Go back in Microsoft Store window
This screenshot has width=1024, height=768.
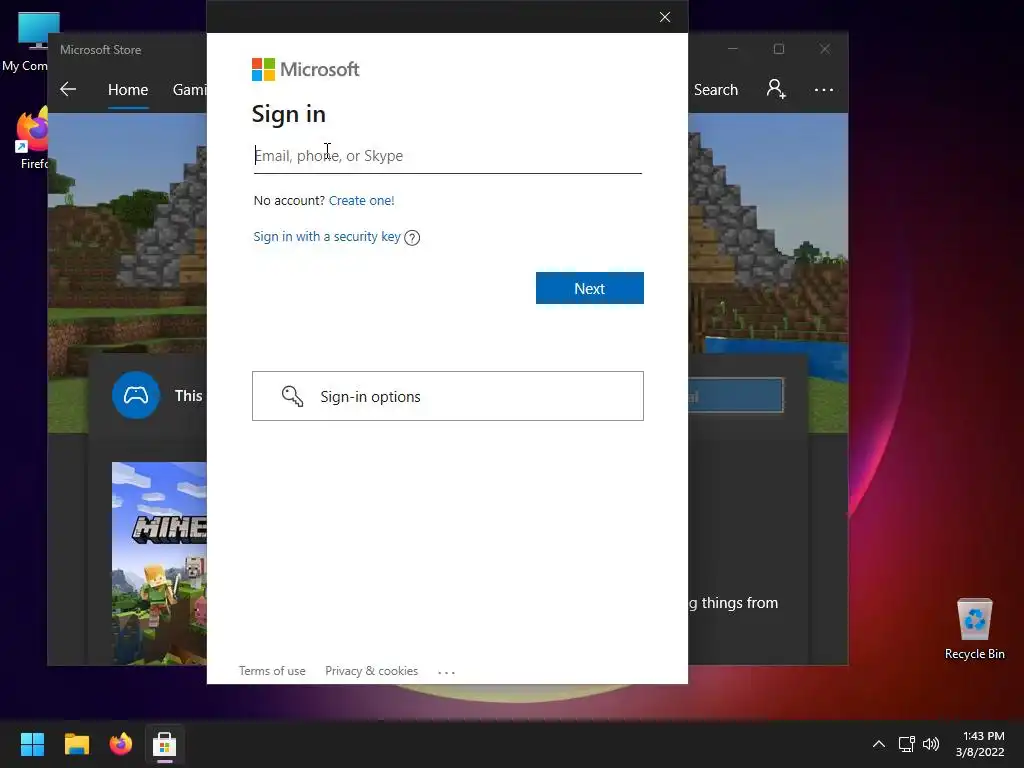tap(68, 89)
